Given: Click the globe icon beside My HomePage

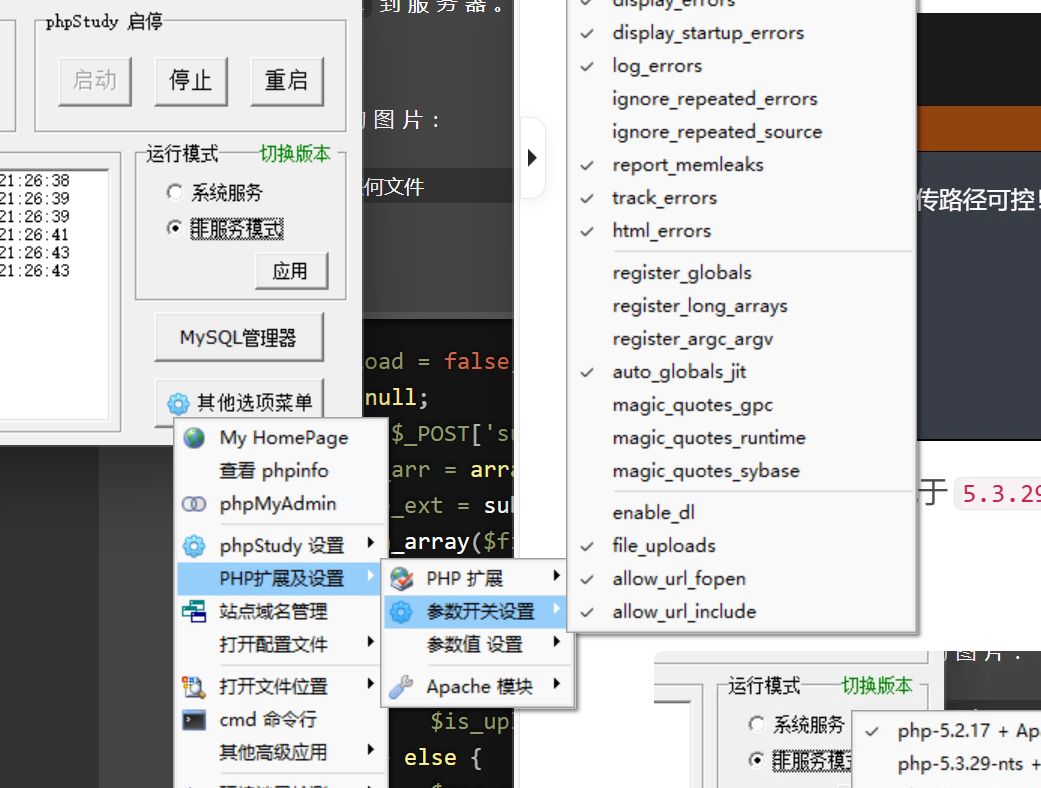Looking at the screenshot, I should click(194, 438).
